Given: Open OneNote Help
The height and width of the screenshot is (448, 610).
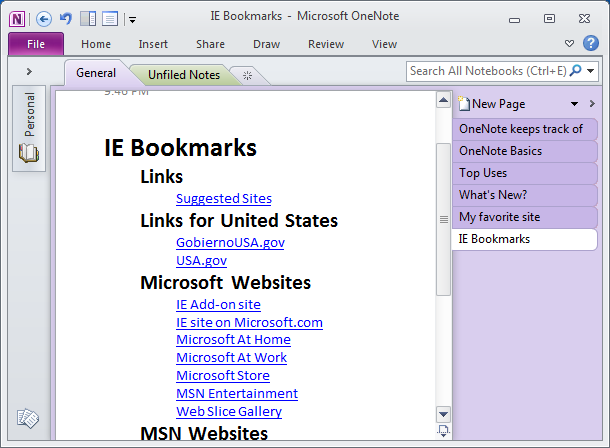Looking at the screenshot, I should pyautogui.click(x=591, y=43).
